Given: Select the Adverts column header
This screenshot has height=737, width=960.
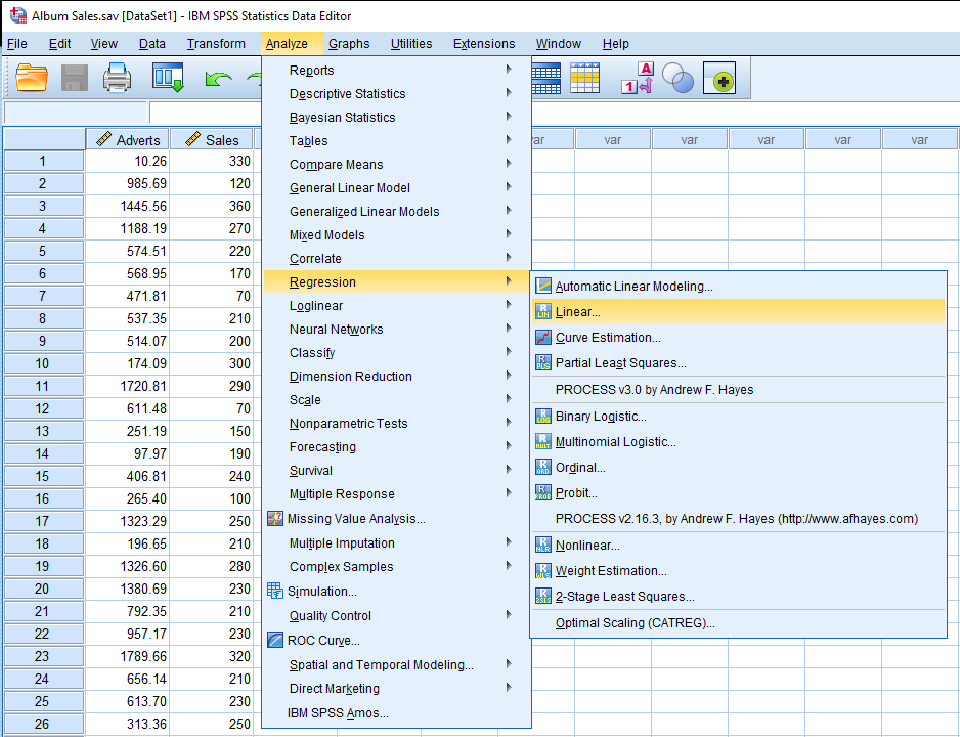Looking at the screenshot, I should click(128, 140).
